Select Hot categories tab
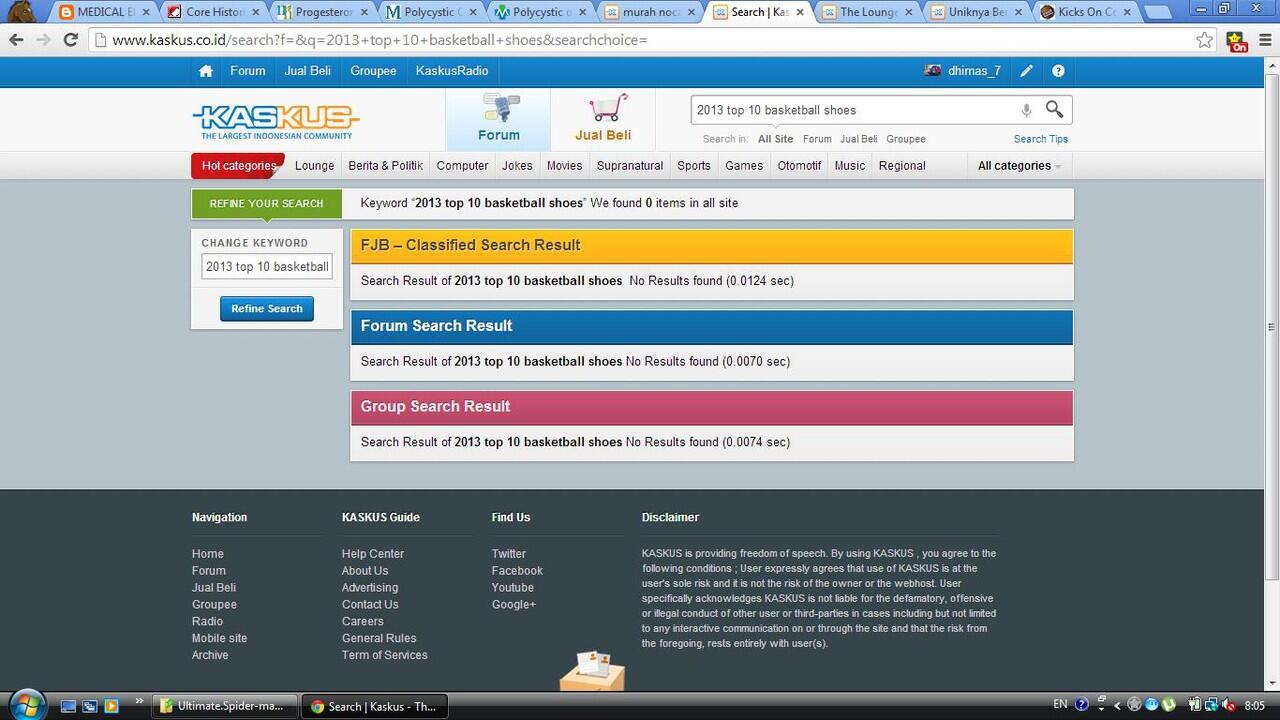Image resolution: width=1280 pixels, height=720 pixels. 238,166
